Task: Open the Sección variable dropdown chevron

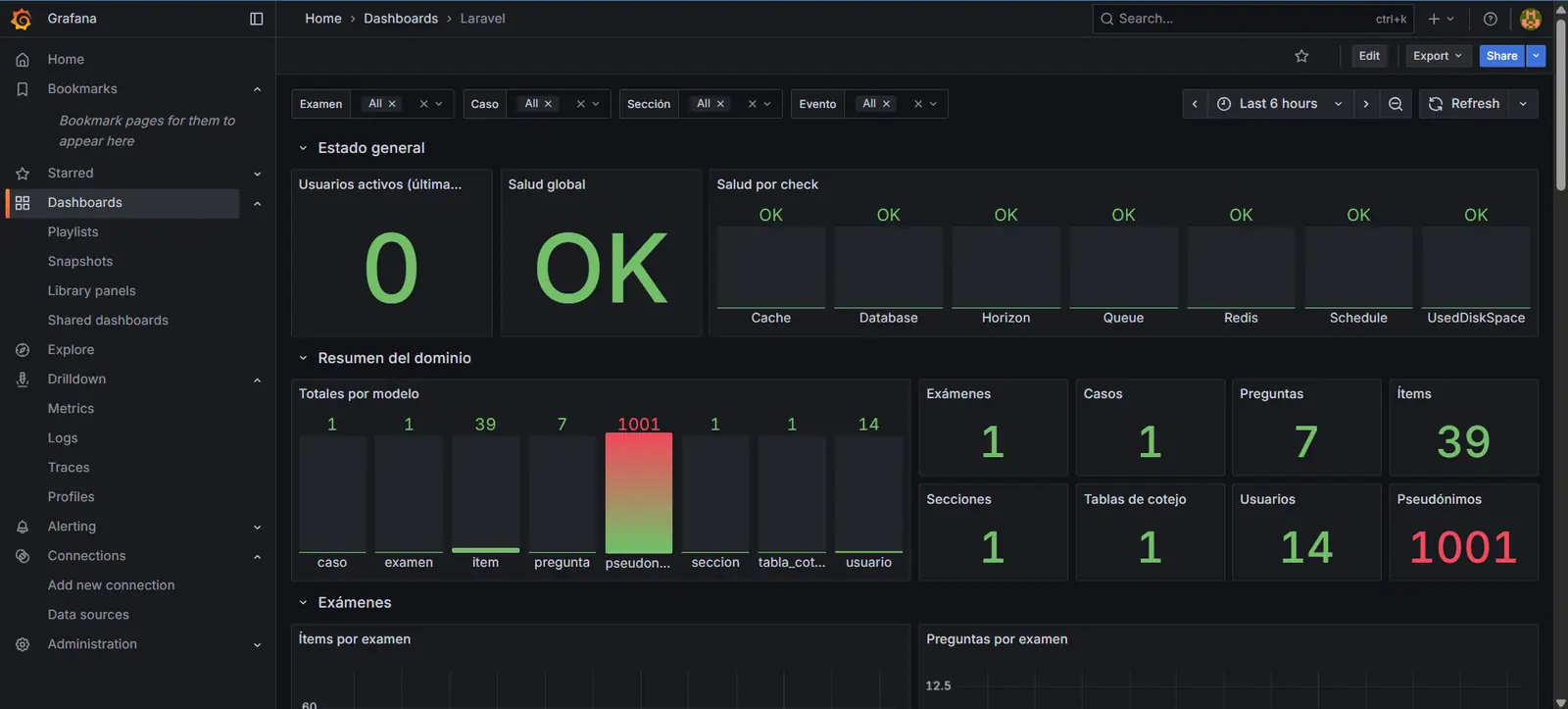Action: (x=767, y=104)
